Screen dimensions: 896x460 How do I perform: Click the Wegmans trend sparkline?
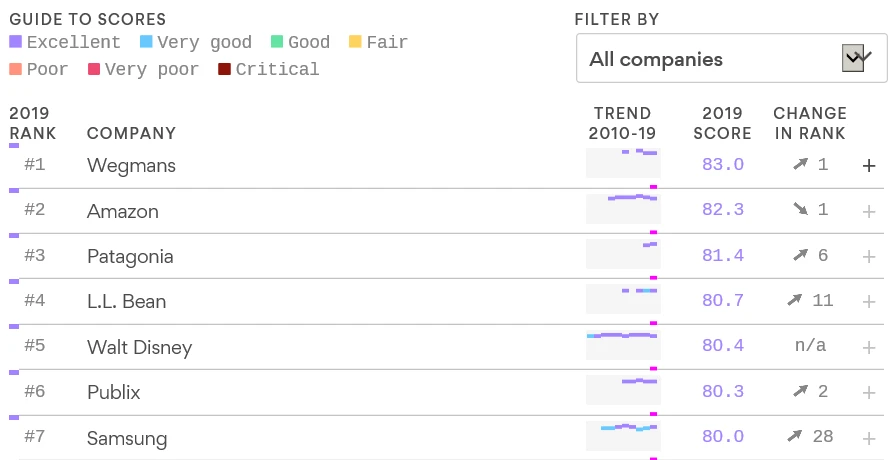click(623, 163)
